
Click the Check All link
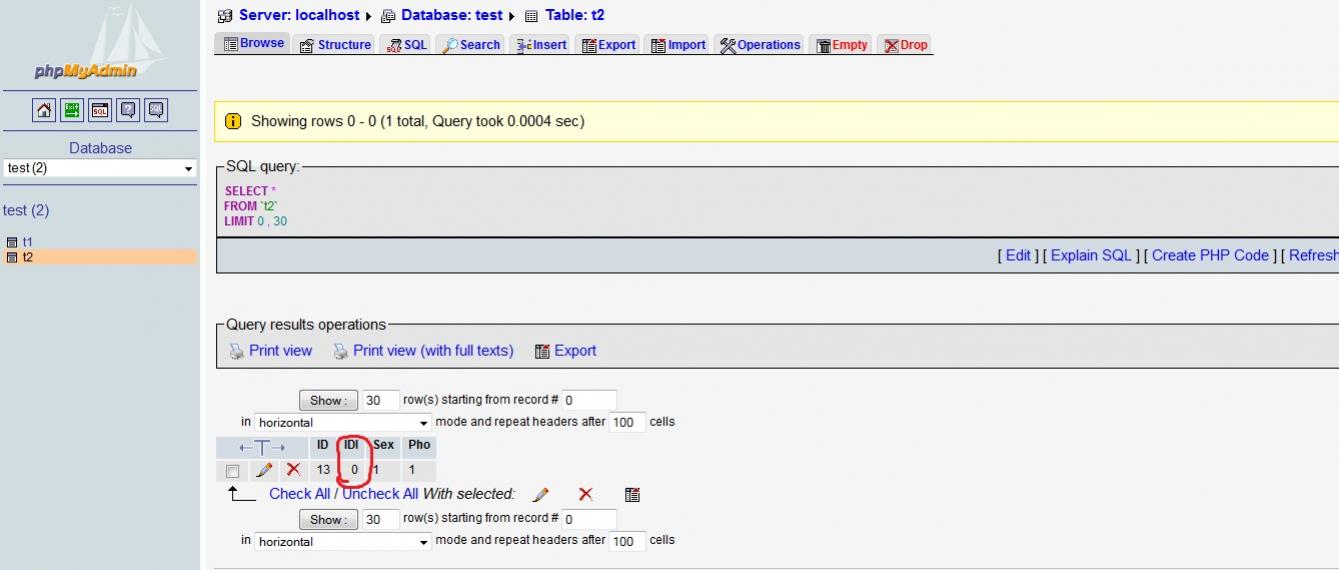[x=299, y=494]
